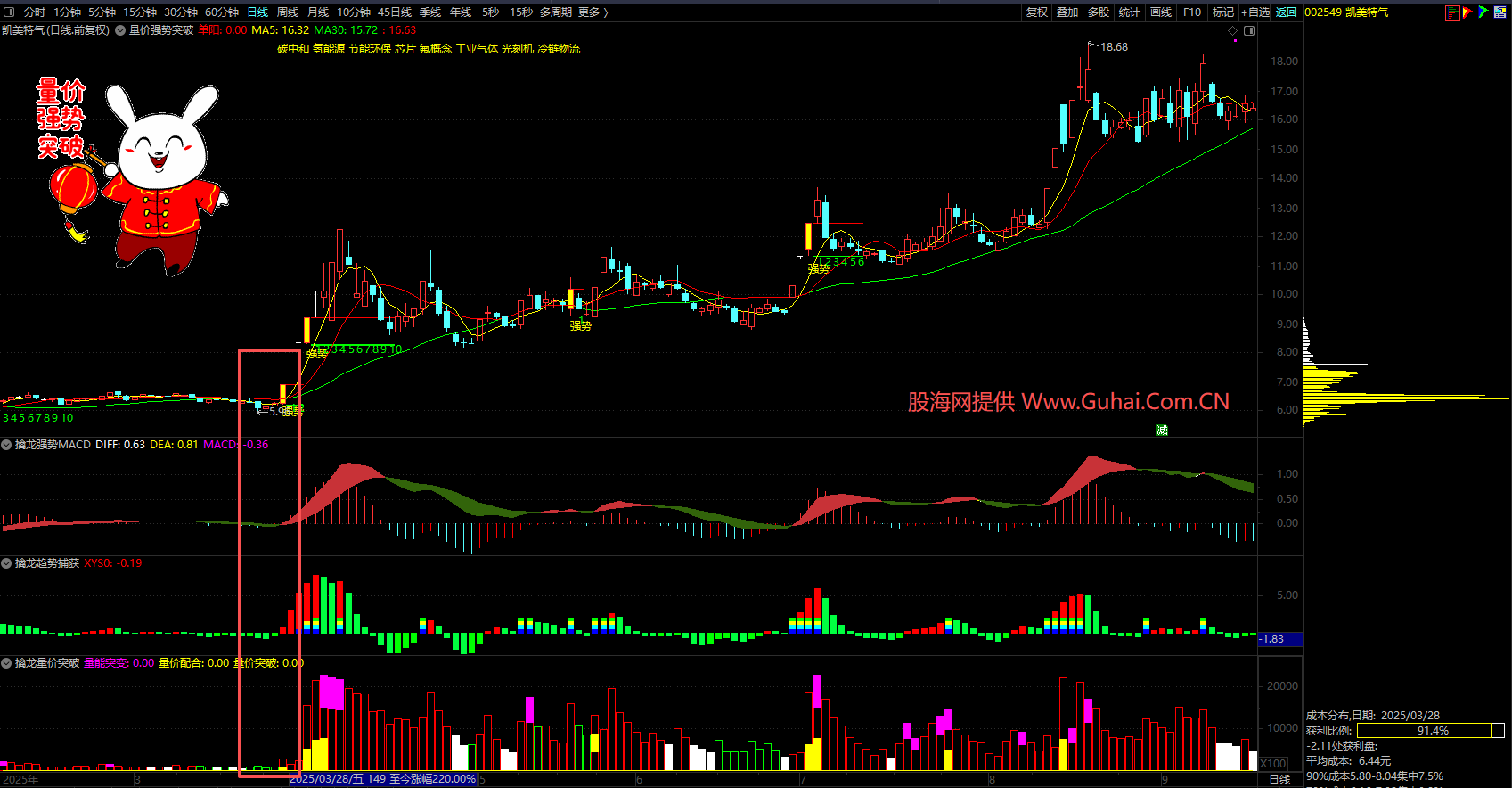Open the 擒龙量价突破 indicator dropdown arrow
Screen dimensions: 1512x788
[x=7, y=663]
